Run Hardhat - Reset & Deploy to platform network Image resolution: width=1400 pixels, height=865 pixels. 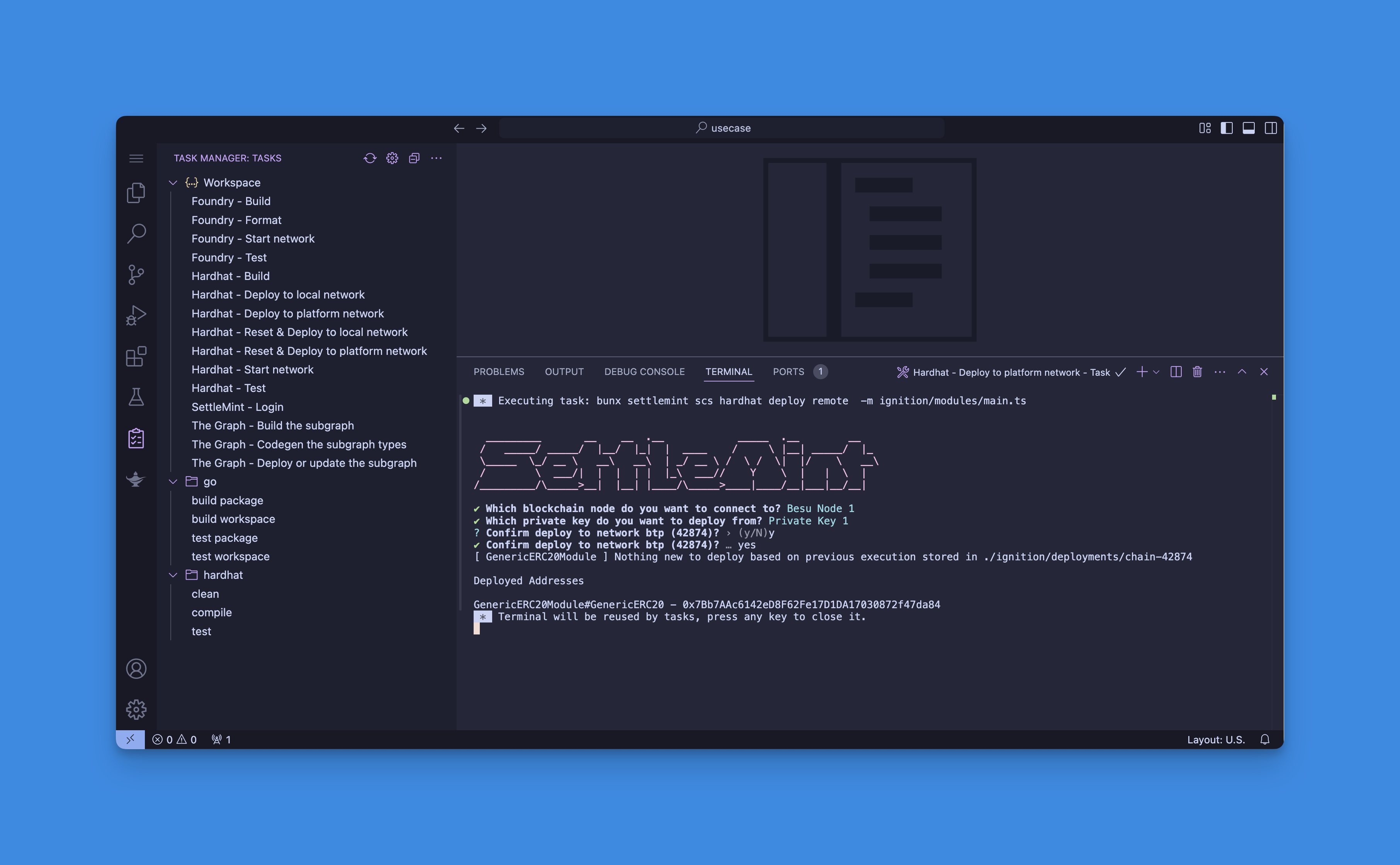(x=309, y=351)
